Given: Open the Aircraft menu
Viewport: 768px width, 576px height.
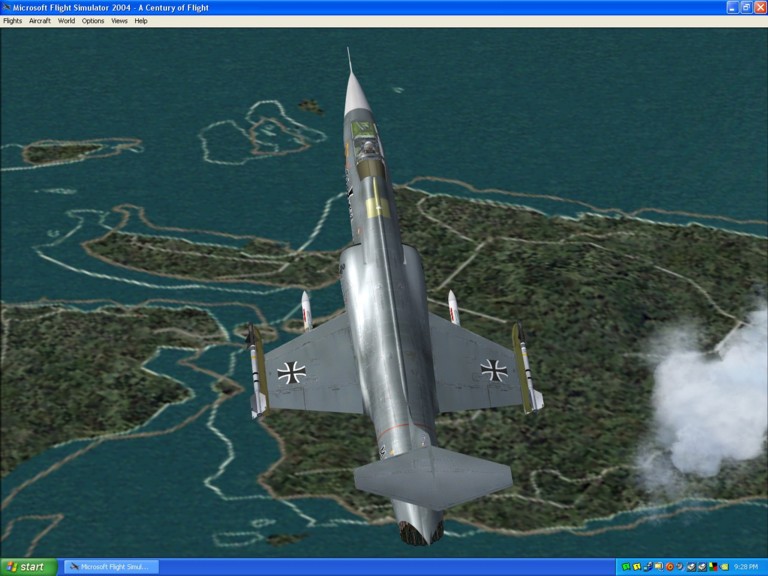Looking at the screenshot, I should pos(39,20).
